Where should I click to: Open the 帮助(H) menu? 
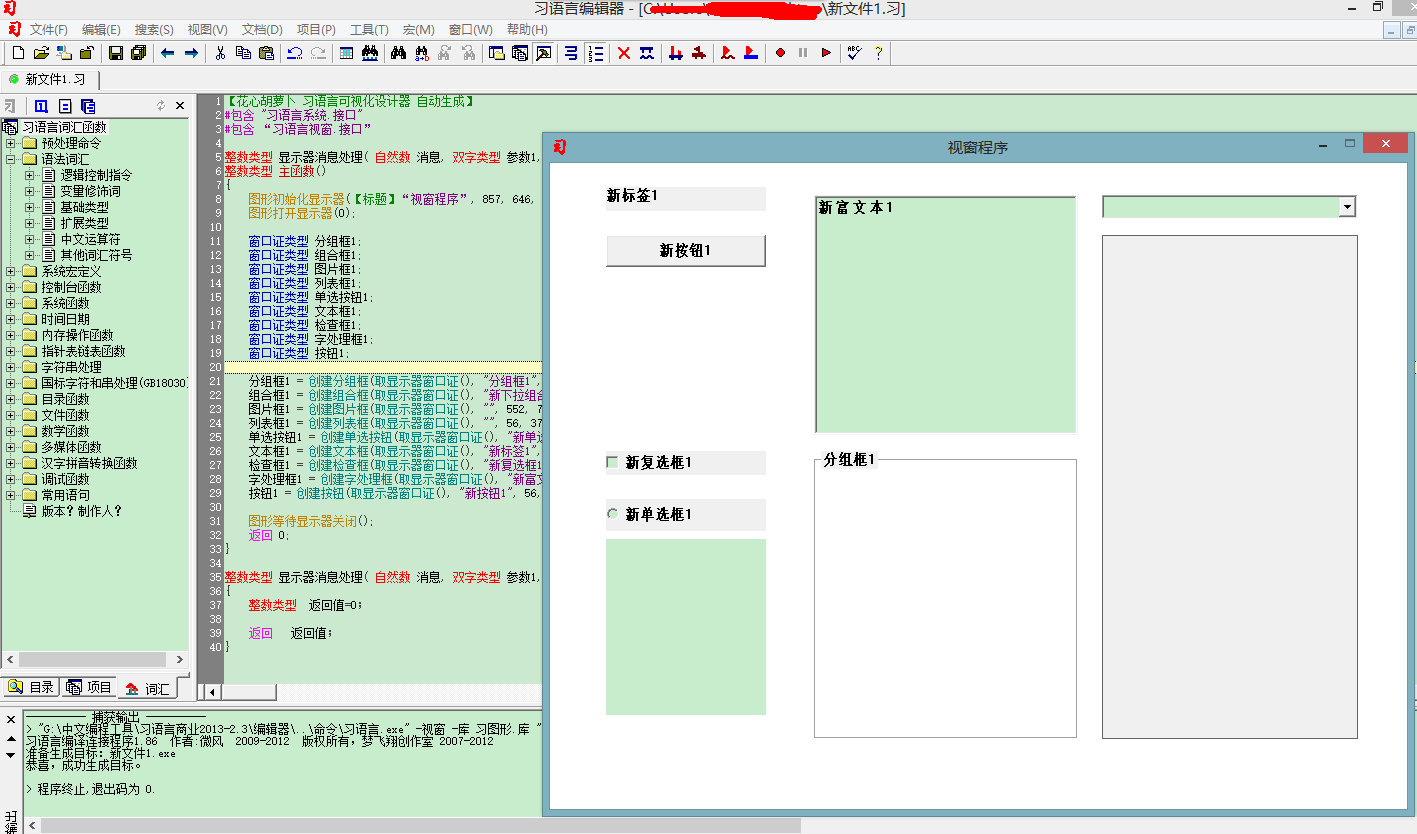click(x=527, y=30)
